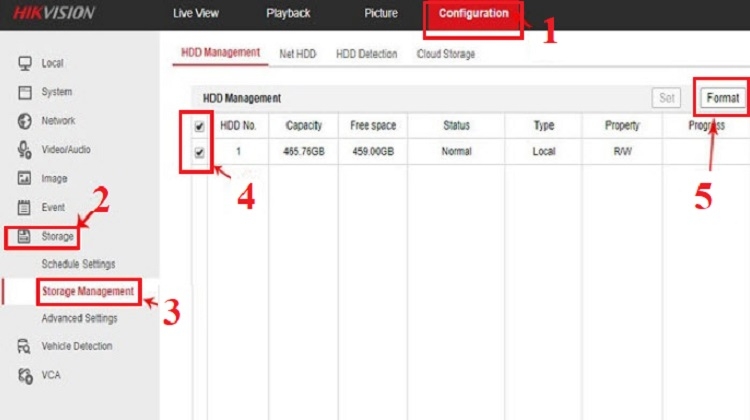Screen dimensions: 750x420
Task: Open Network settings in sidebar
Action: click(x=58, y=121)
